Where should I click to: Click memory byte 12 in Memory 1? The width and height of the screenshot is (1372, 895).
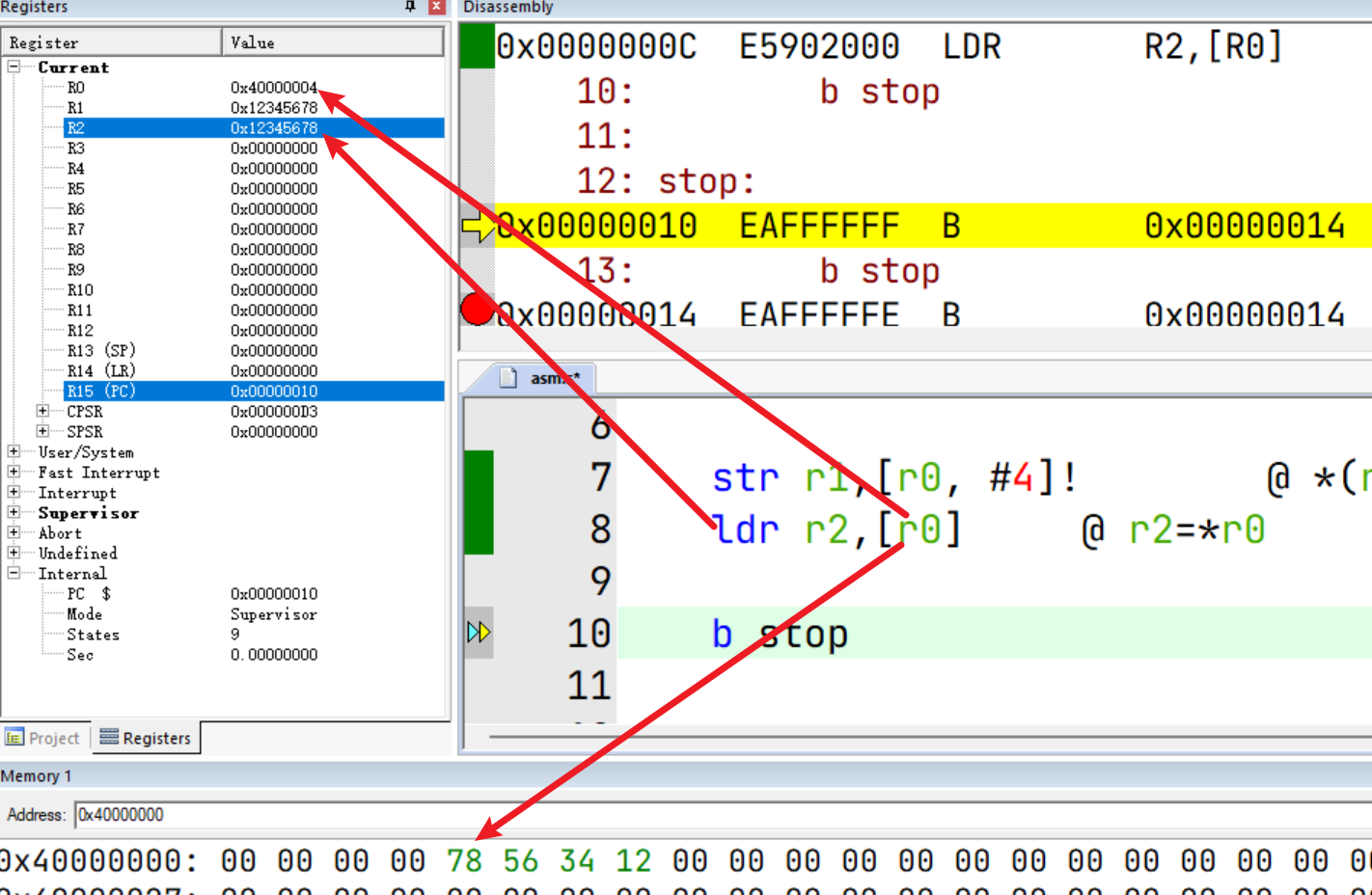point(634,860)
